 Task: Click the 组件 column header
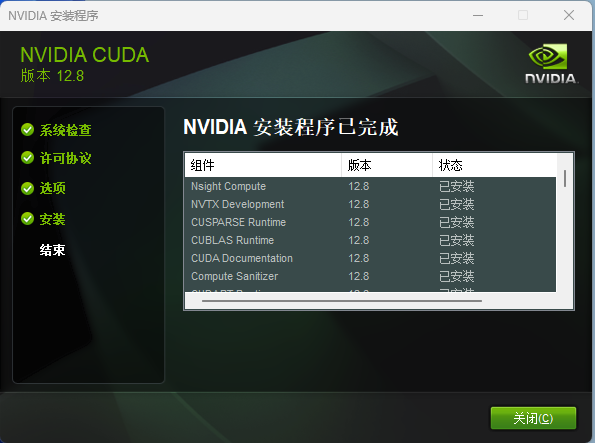click(263, 165)
